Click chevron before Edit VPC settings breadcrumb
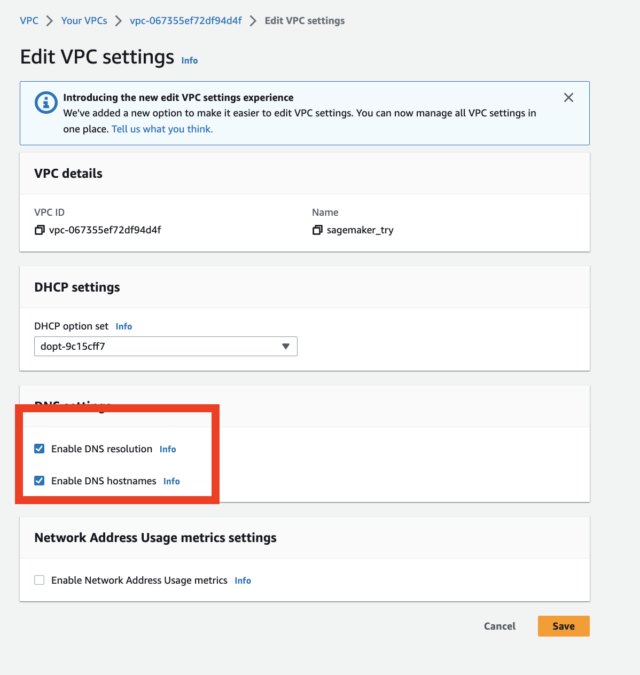Viewport: 640px width, 675px height. 253,21
